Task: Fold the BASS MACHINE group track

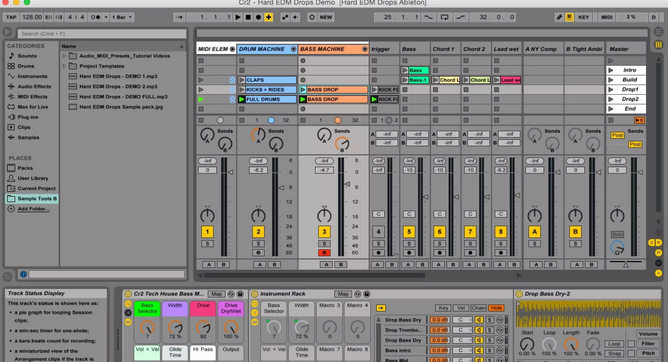Action: [364, 49]
